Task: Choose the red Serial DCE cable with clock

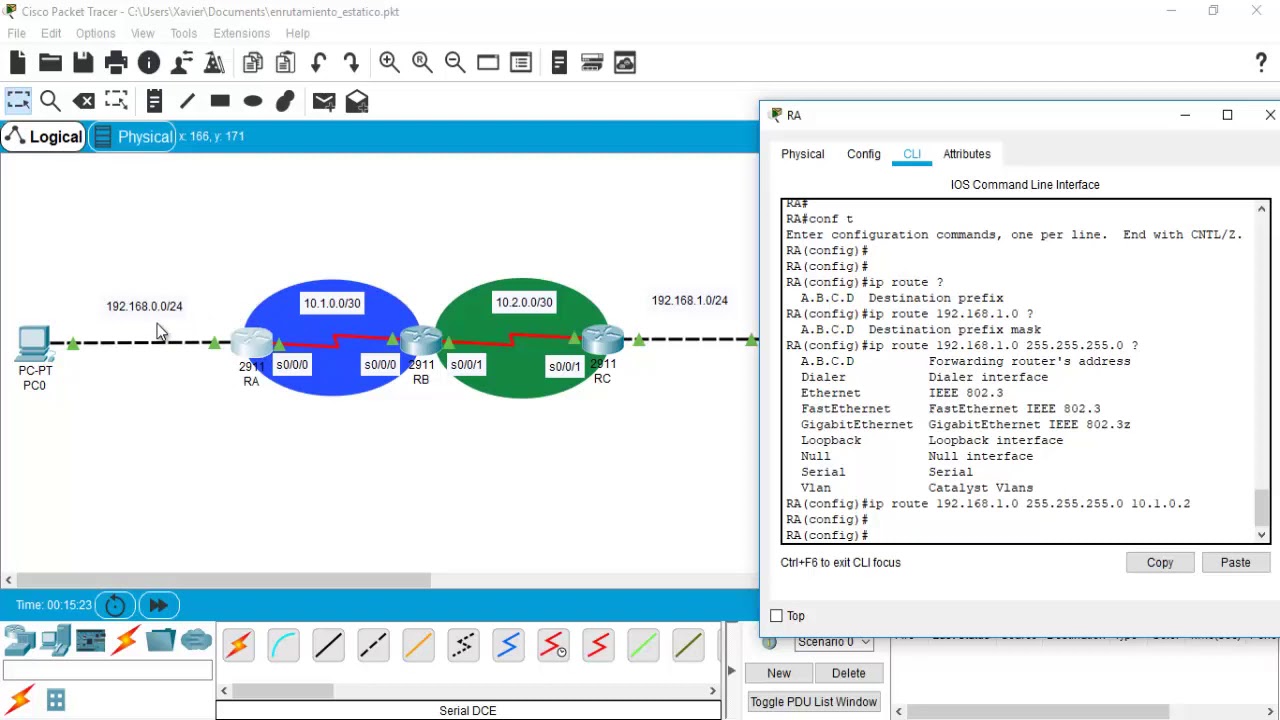Action: [553, 645]
